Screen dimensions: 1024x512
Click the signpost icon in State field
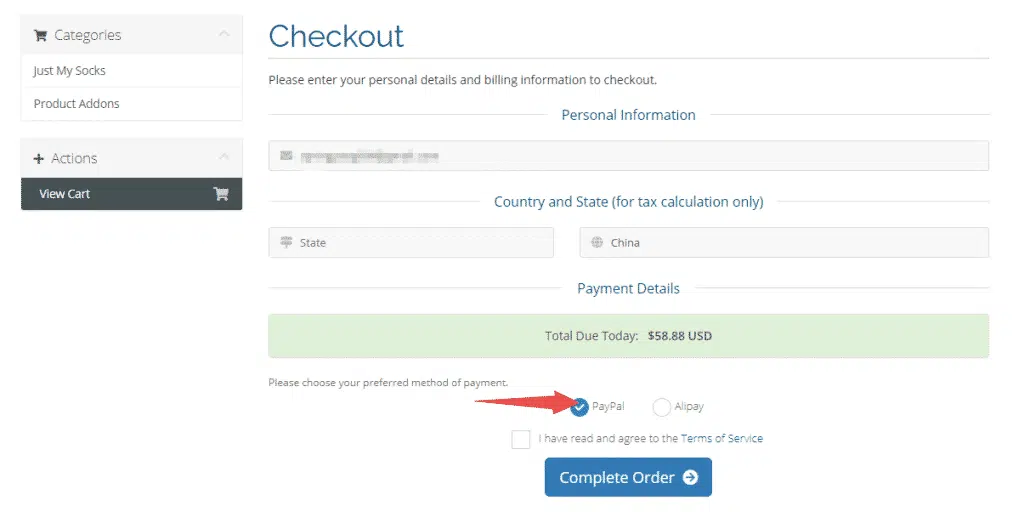(x=287, y=242)
